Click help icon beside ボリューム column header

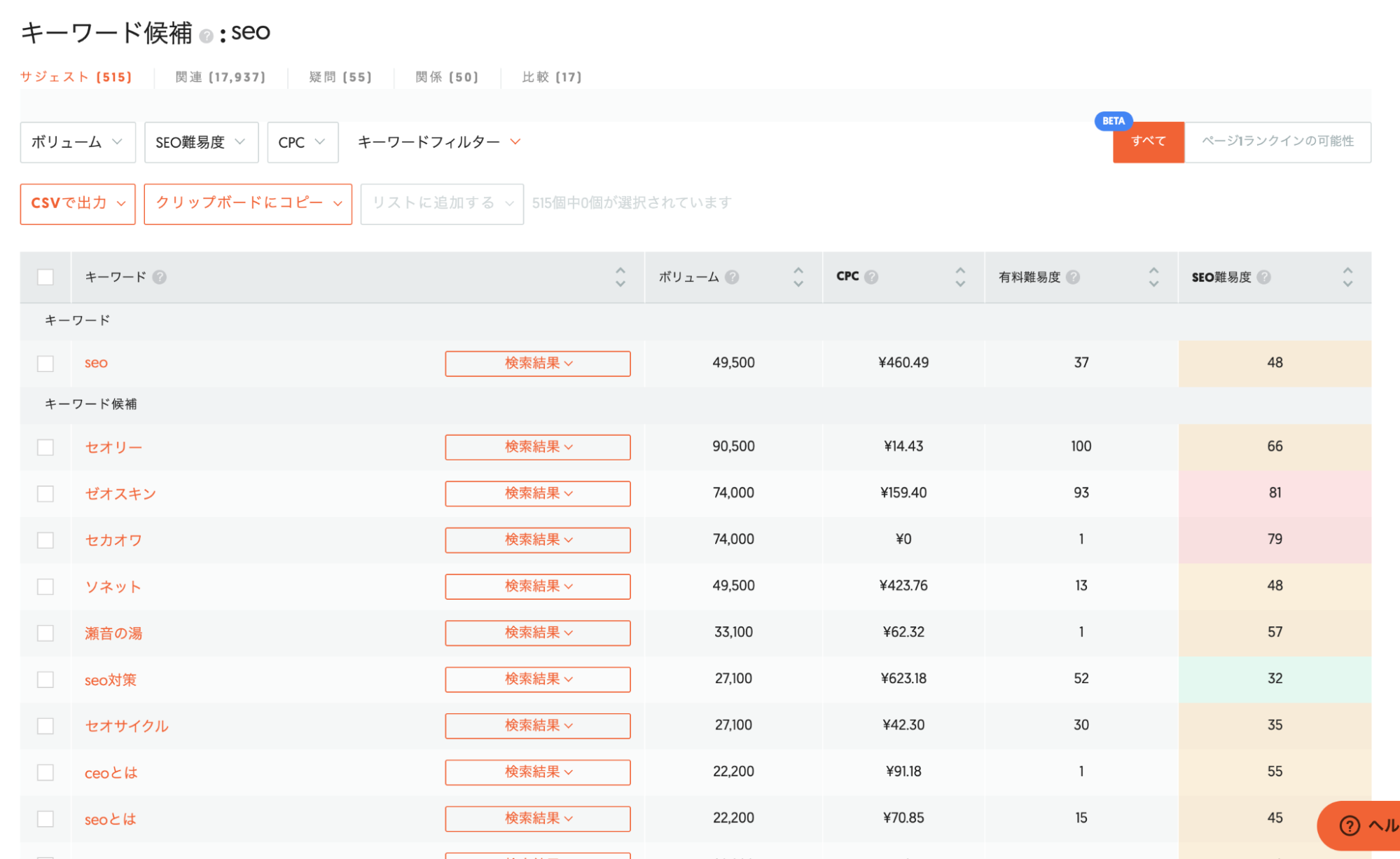(732, 277)
